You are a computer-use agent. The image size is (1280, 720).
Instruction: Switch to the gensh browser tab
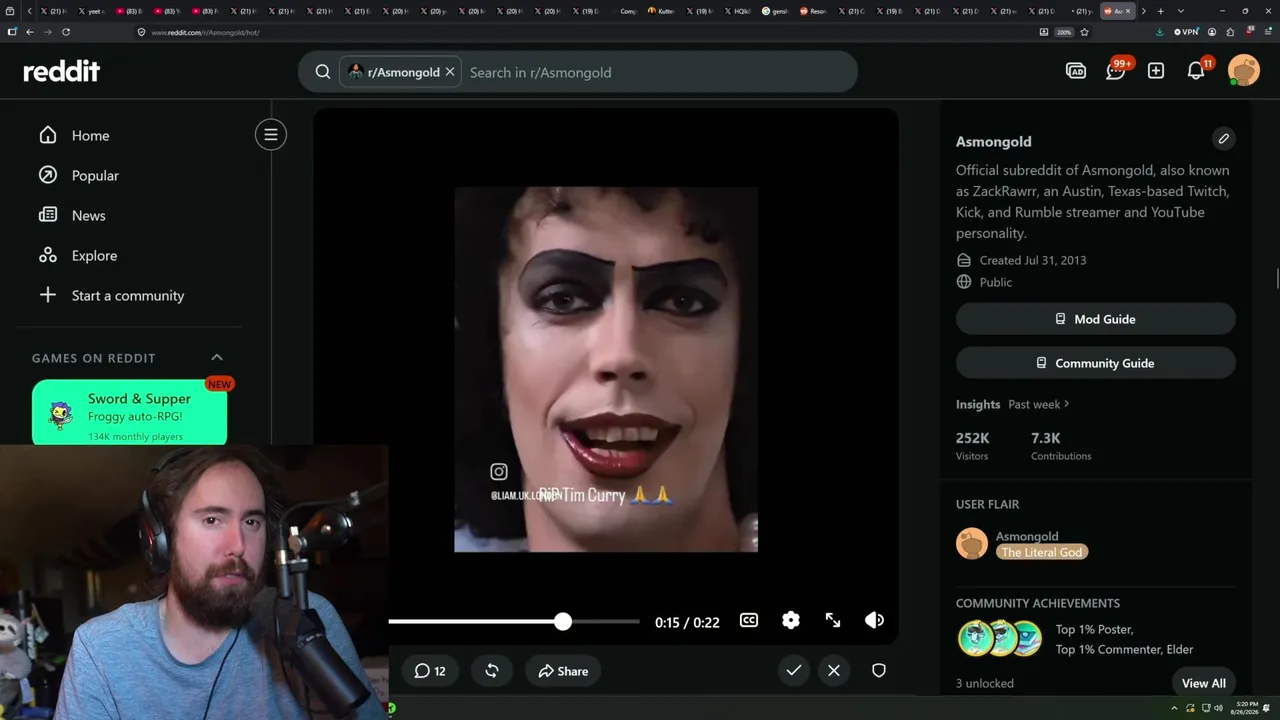[x=776, y=11]
